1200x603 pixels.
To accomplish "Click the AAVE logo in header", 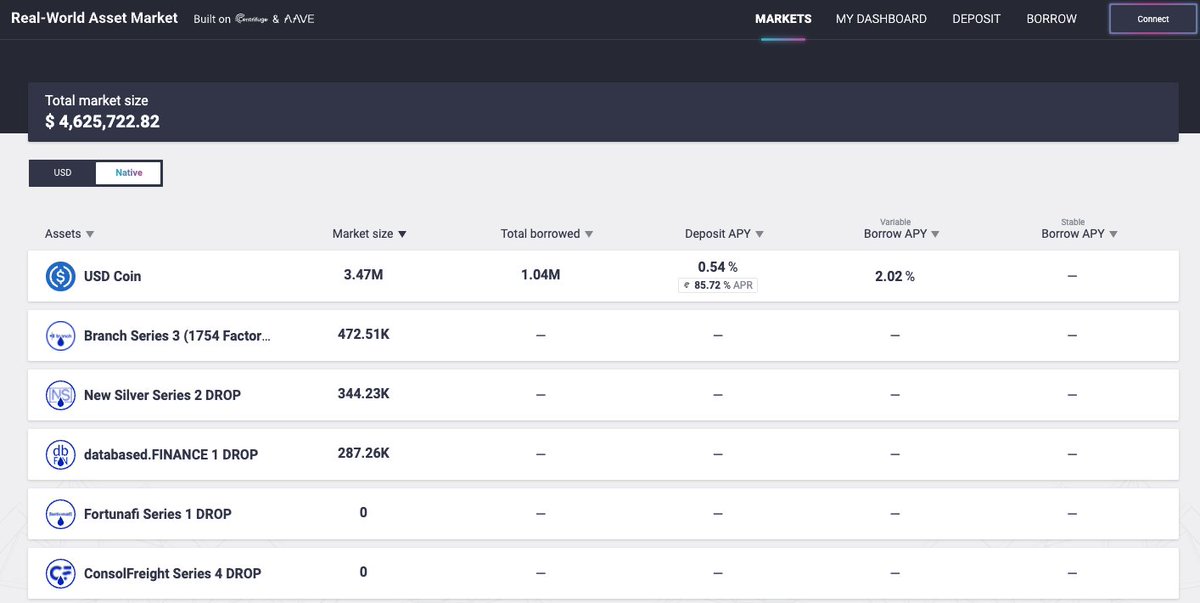I will pyautogui.click(x=298, y=19).
